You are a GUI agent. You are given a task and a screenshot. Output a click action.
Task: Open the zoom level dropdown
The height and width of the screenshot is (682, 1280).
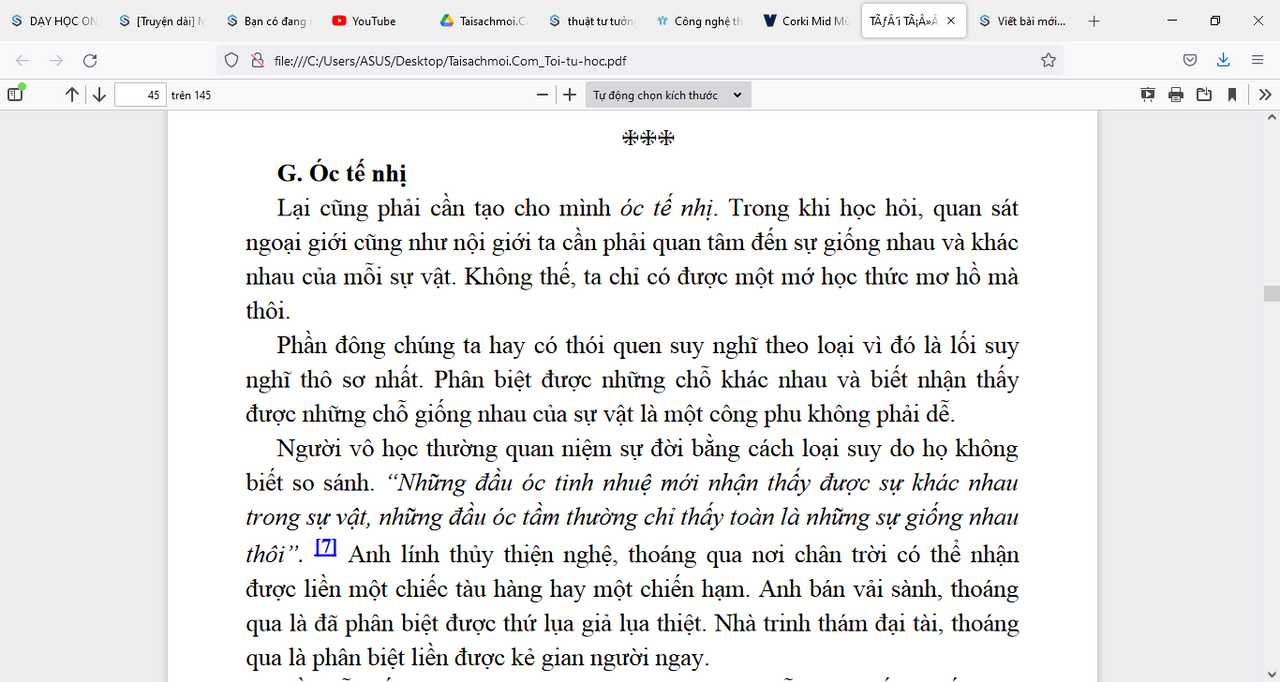[x=668, y=95]
